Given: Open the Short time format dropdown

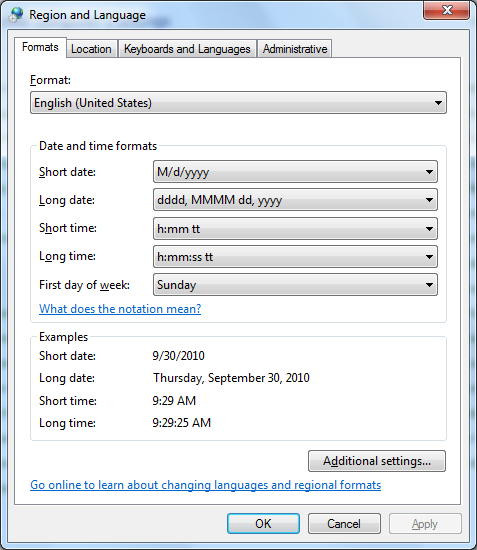Looking at the screenshot, I should click(x=295, y=229).
